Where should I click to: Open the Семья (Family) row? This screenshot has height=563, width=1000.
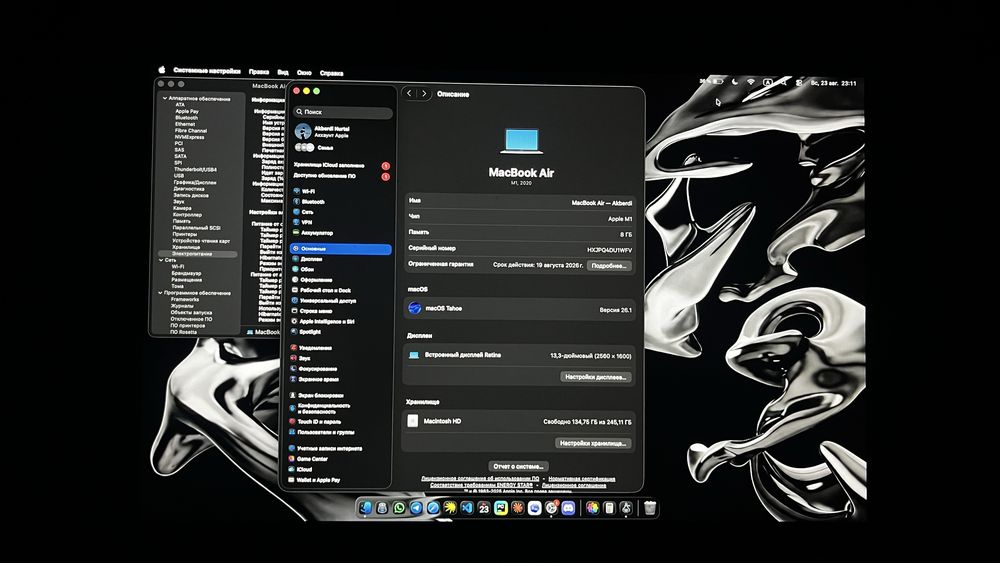coord(314,147)
